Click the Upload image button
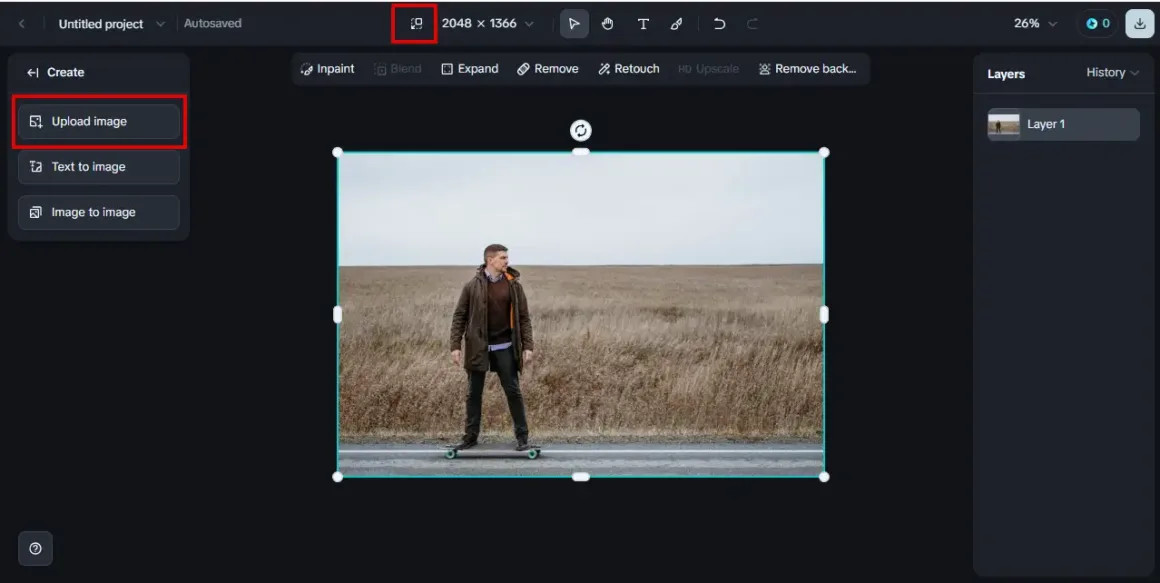This screenshot has width=1160, height=583. [x=98, y=122]
